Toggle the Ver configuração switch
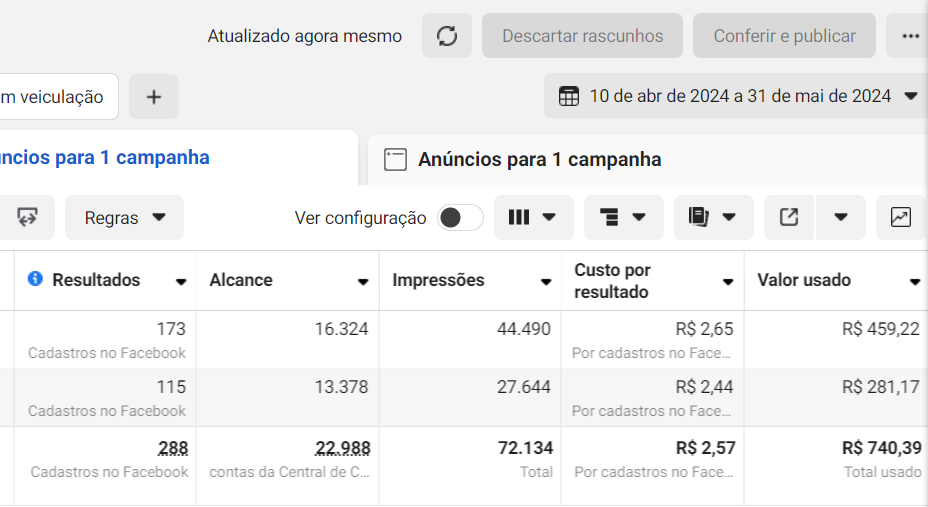This screenshot has height=507, width=928. (x=460, y=217)
